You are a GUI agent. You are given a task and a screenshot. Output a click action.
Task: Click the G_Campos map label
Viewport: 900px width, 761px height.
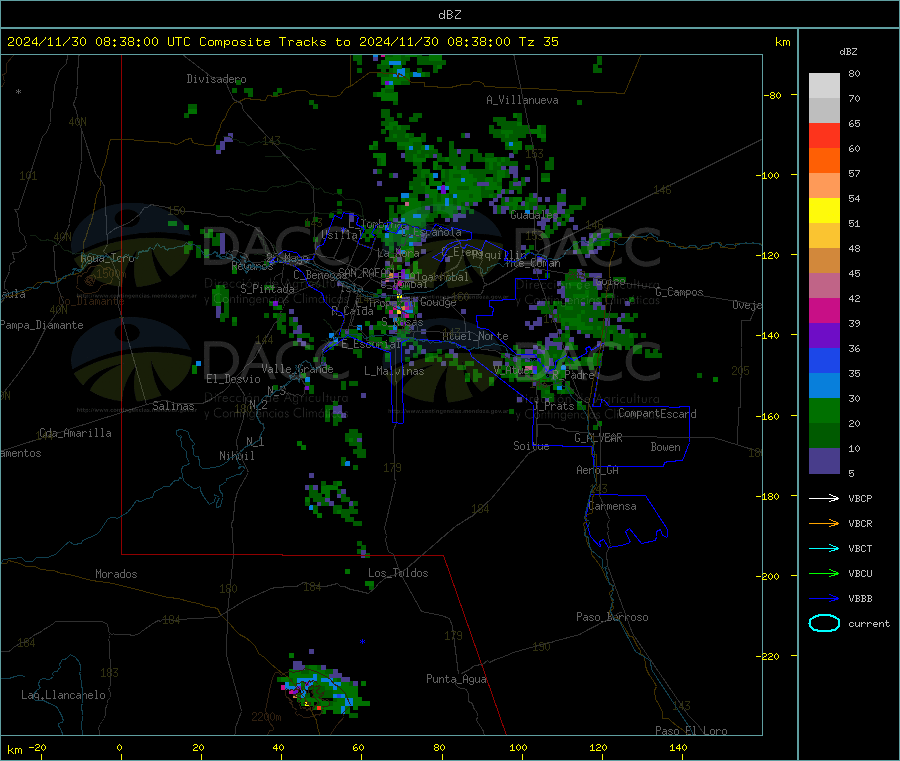pos(679,292)
